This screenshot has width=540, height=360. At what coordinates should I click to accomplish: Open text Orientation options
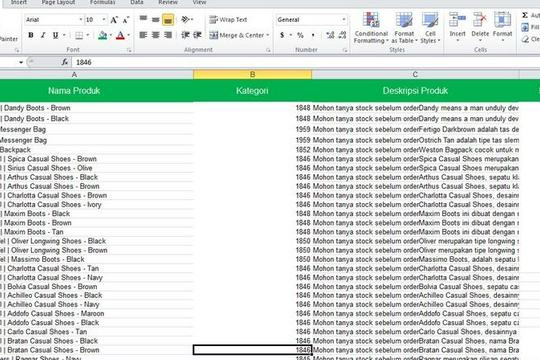(186, 19)
